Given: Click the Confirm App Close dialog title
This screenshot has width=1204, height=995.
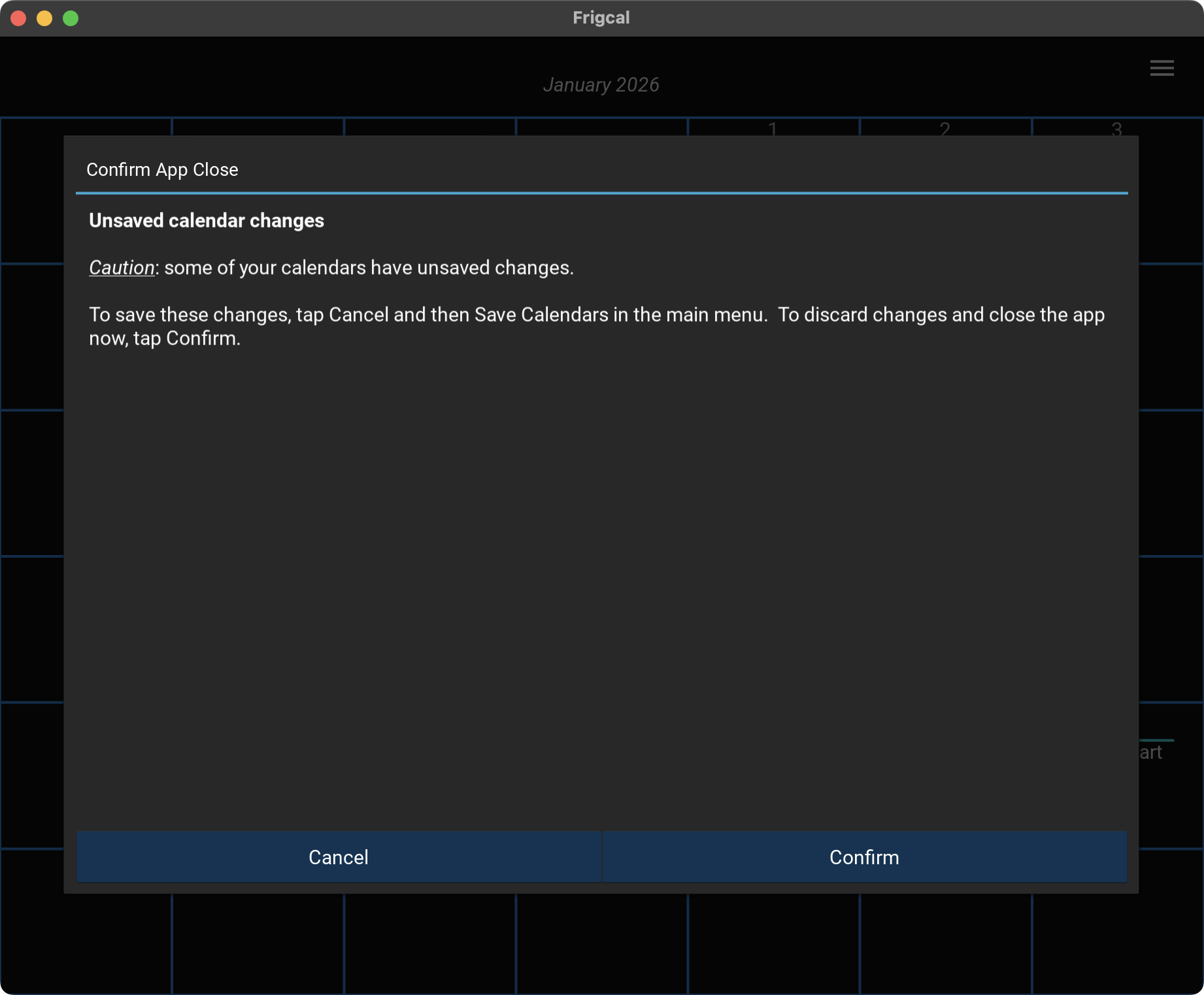Looking at the screenshot, I should click(x=162, y=170).
